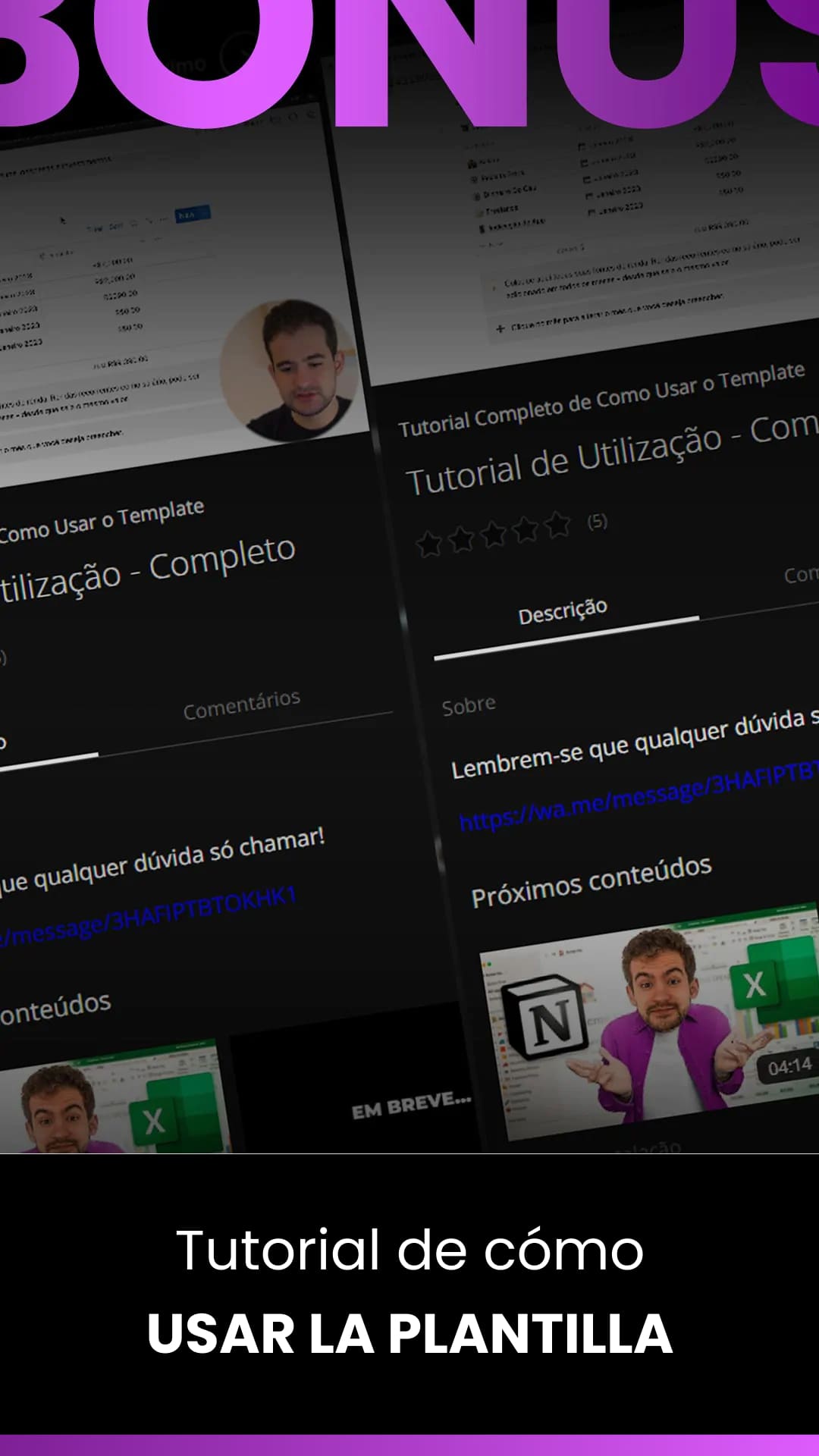Image resolution: width=819 pixels, height=1456 pixels.
Task: Click the "Próximos conteúdos" heading
Action: tap(591, 882)
